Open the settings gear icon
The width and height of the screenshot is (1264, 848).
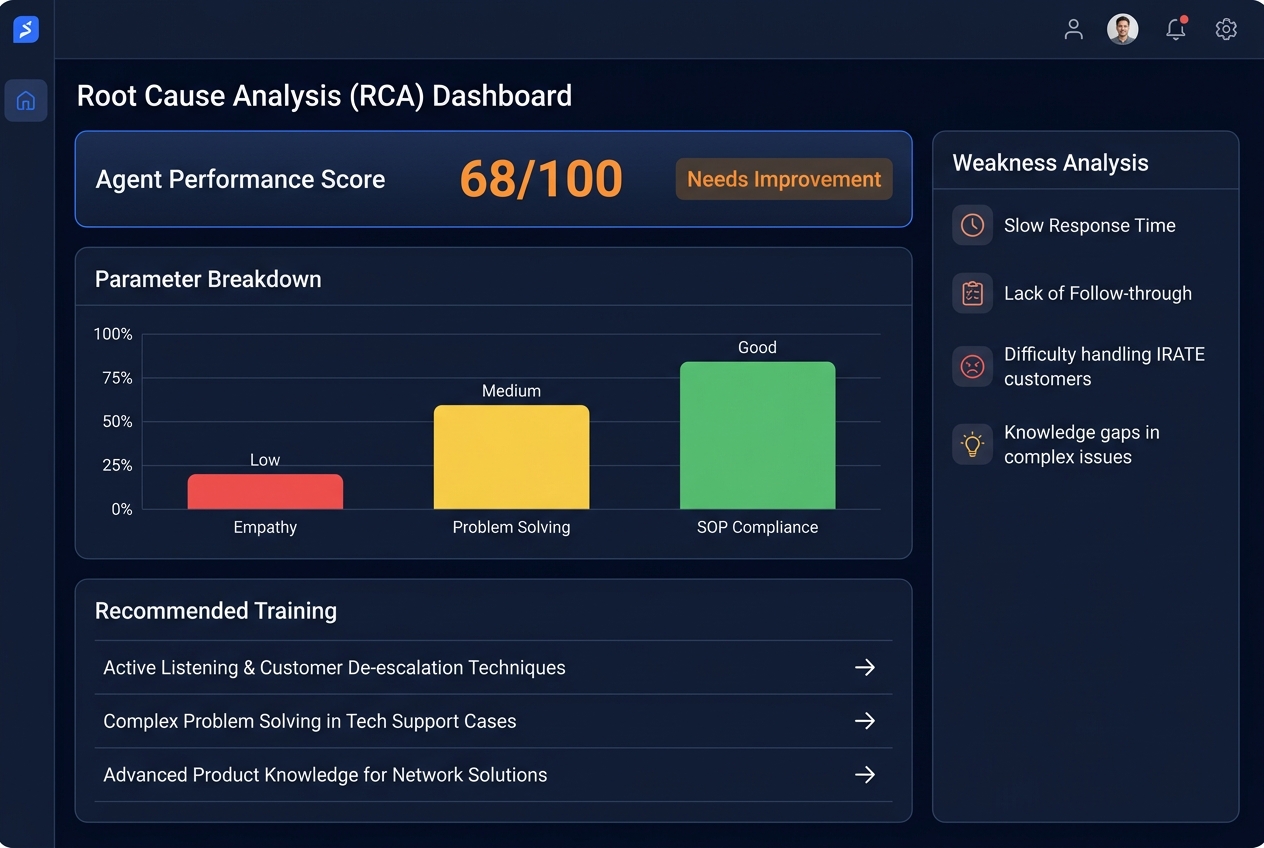point(1226,29)
